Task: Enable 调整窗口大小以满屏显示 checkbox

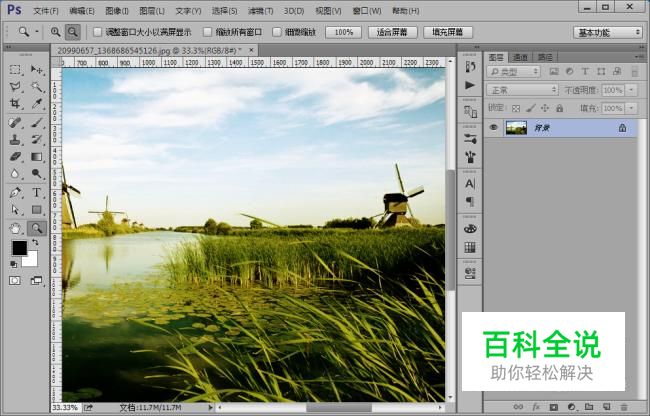Action: [x=97, y=32]
